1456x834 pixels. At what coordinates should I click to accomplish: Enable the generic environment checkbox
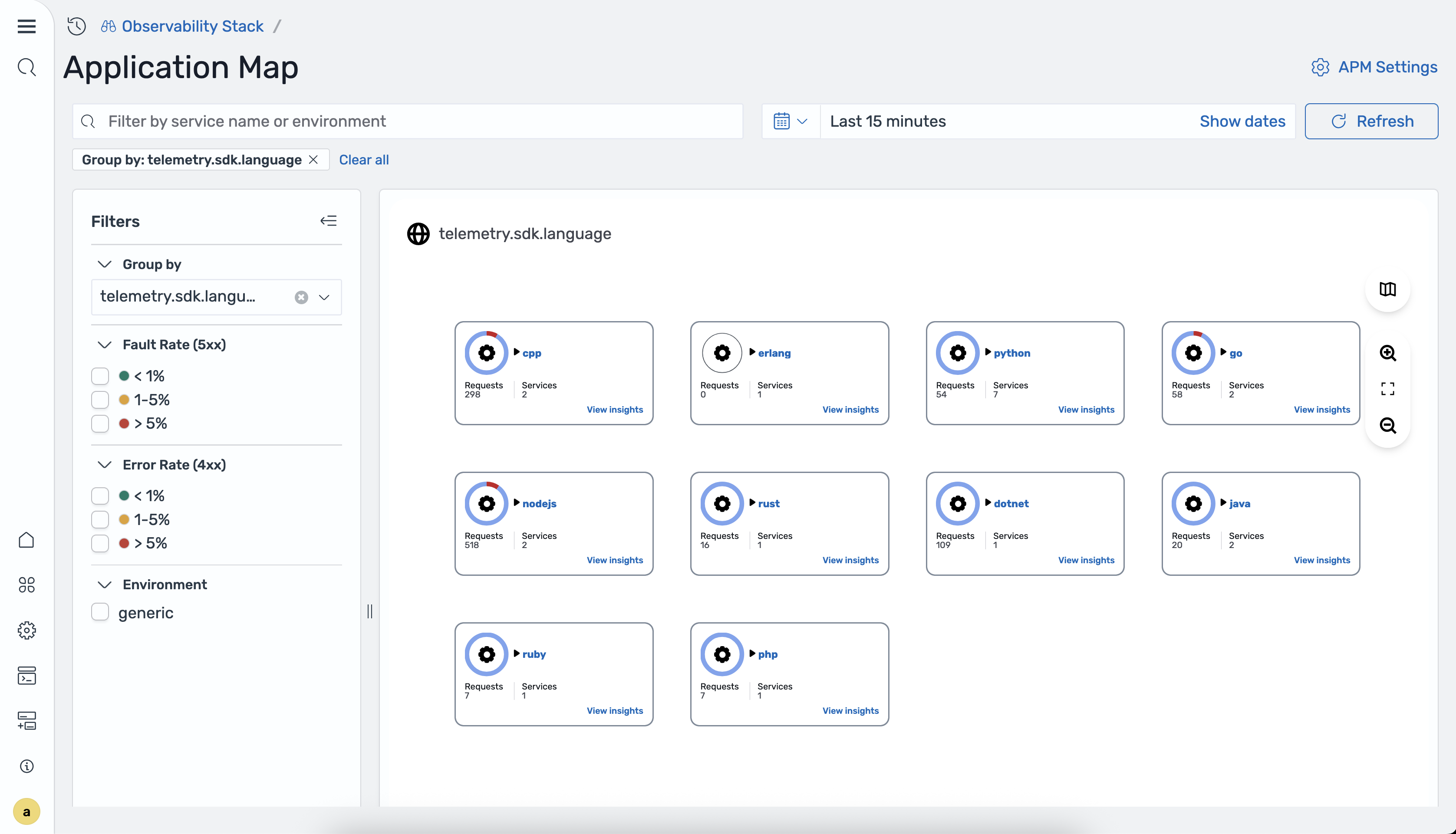(100, 612)
